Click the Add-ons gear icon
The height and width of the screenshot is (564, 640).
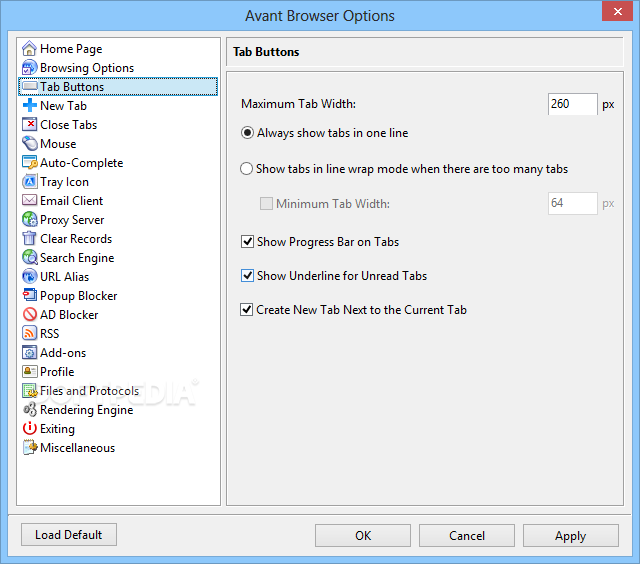29,353
